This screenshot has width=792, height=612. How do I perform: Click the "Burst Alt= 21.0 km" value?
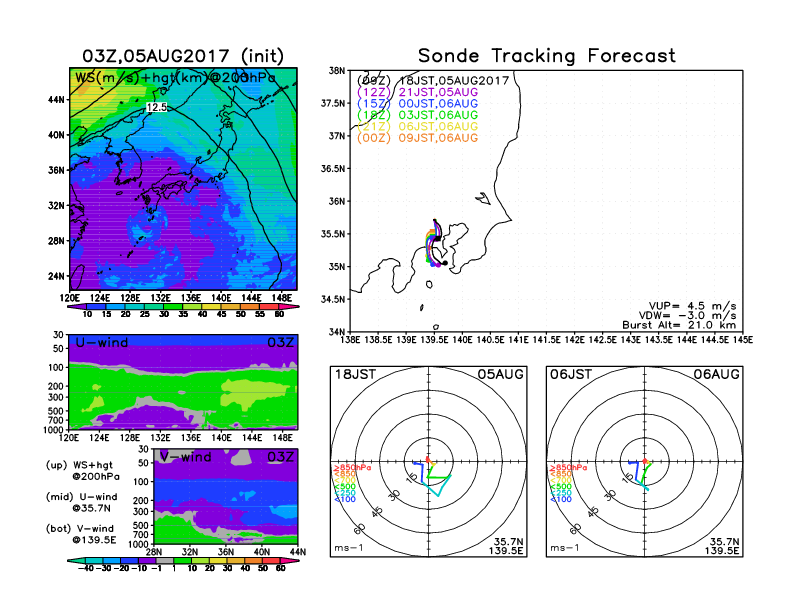click(x=679, y=325)
